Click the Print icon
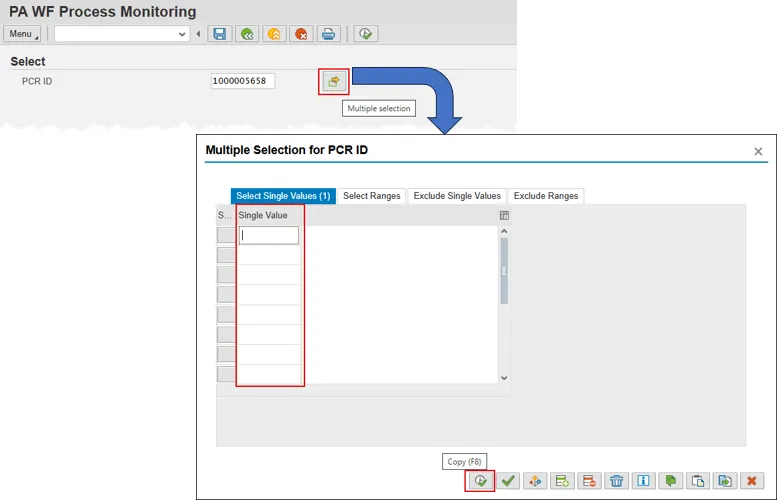This screenshot has height=500, width=777. pyautogui.click(x=328, y=34)
